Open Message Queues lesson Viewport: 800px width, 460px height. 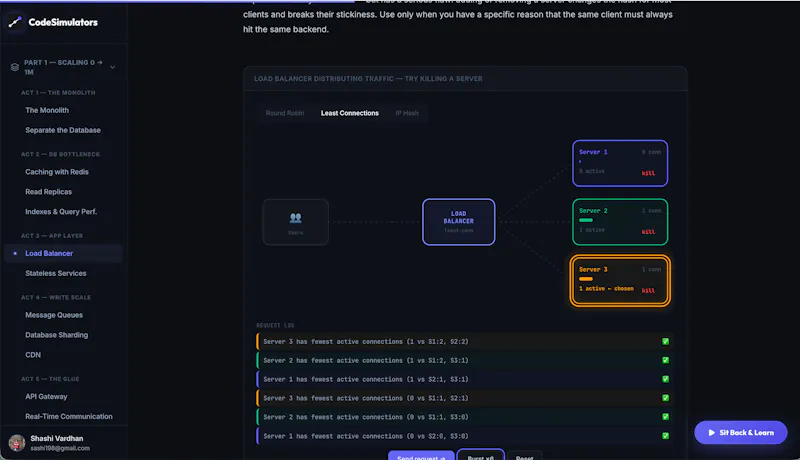click(x=54, y=315)
